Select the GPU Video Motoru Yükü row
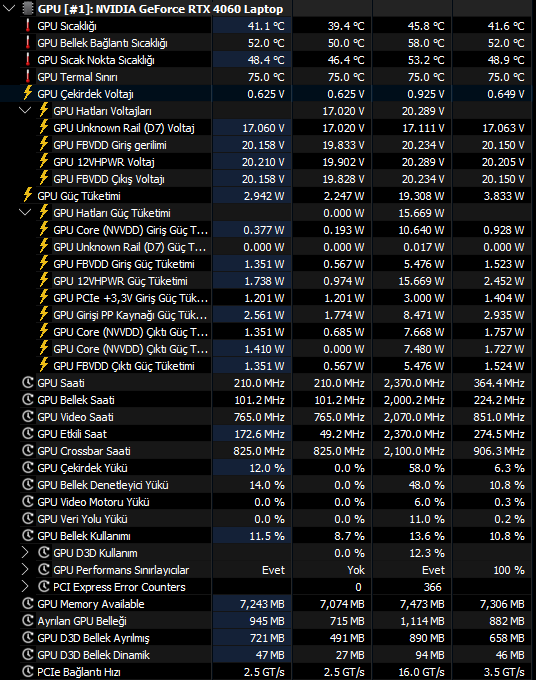 coord(268,502)
